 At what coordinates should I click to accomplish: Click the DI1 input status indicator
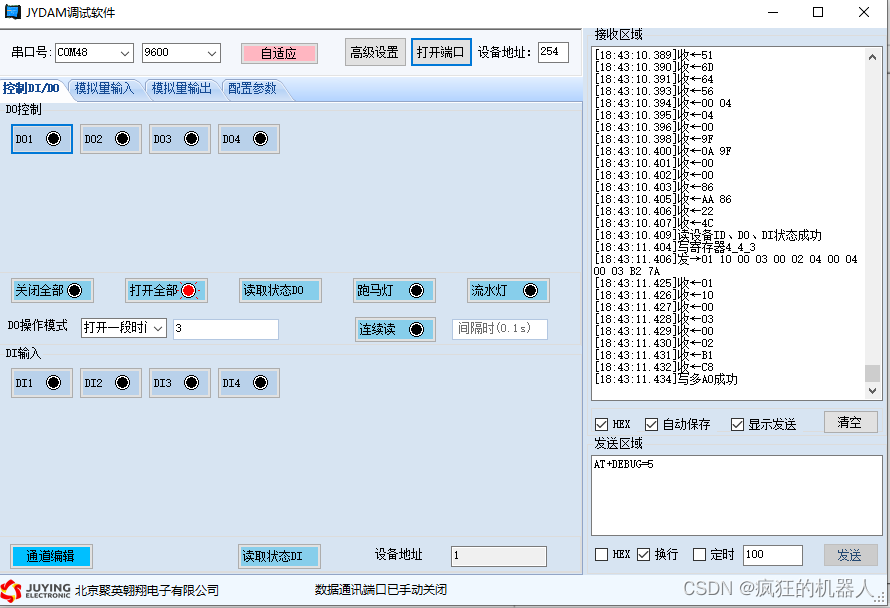[52, 382]
